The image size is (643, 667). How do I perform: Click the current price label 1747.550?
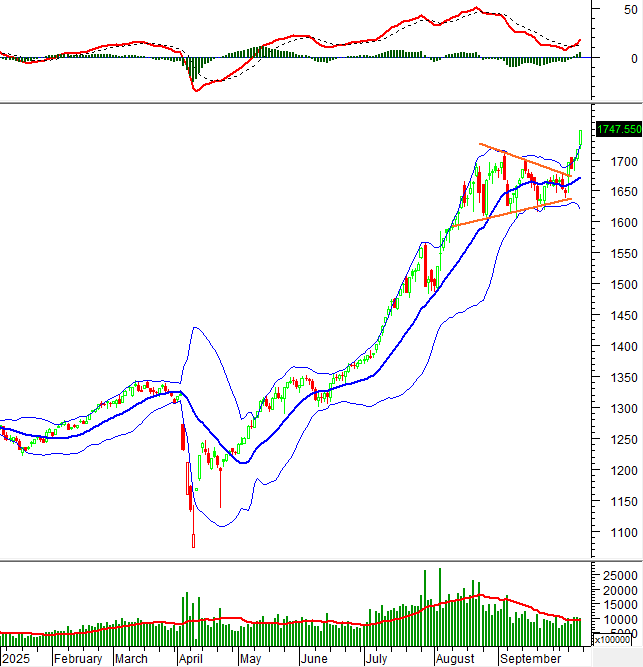click(x=617, y=129)
